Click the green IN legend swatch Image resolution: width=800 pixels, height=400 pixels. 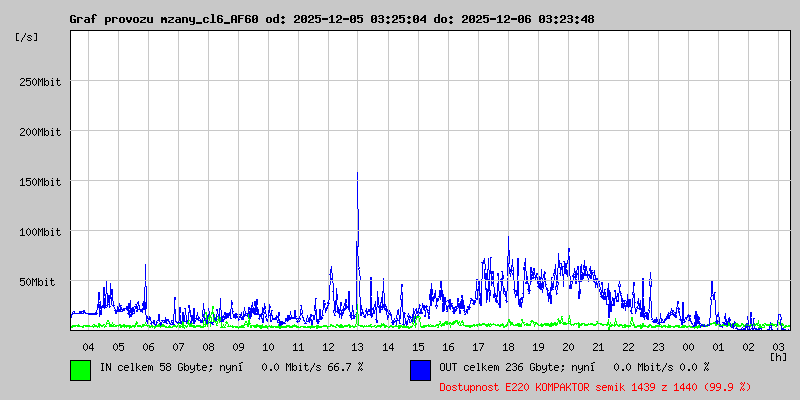click(x=80, y=370)
